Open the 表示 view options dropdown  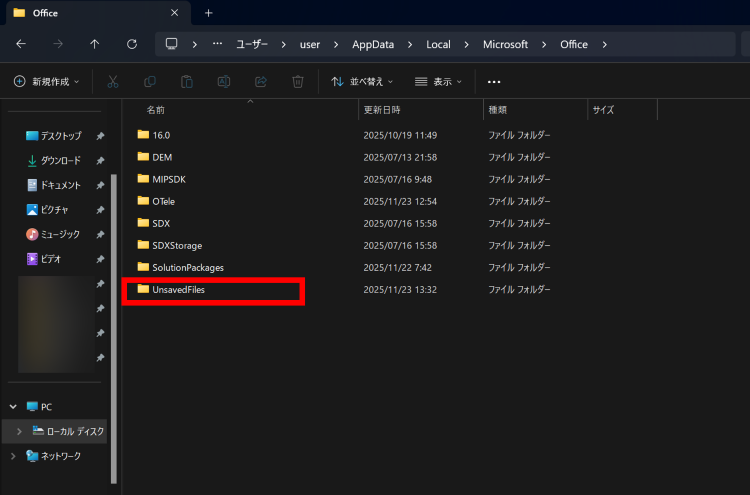pyautogui.click(x=439, y=82)
